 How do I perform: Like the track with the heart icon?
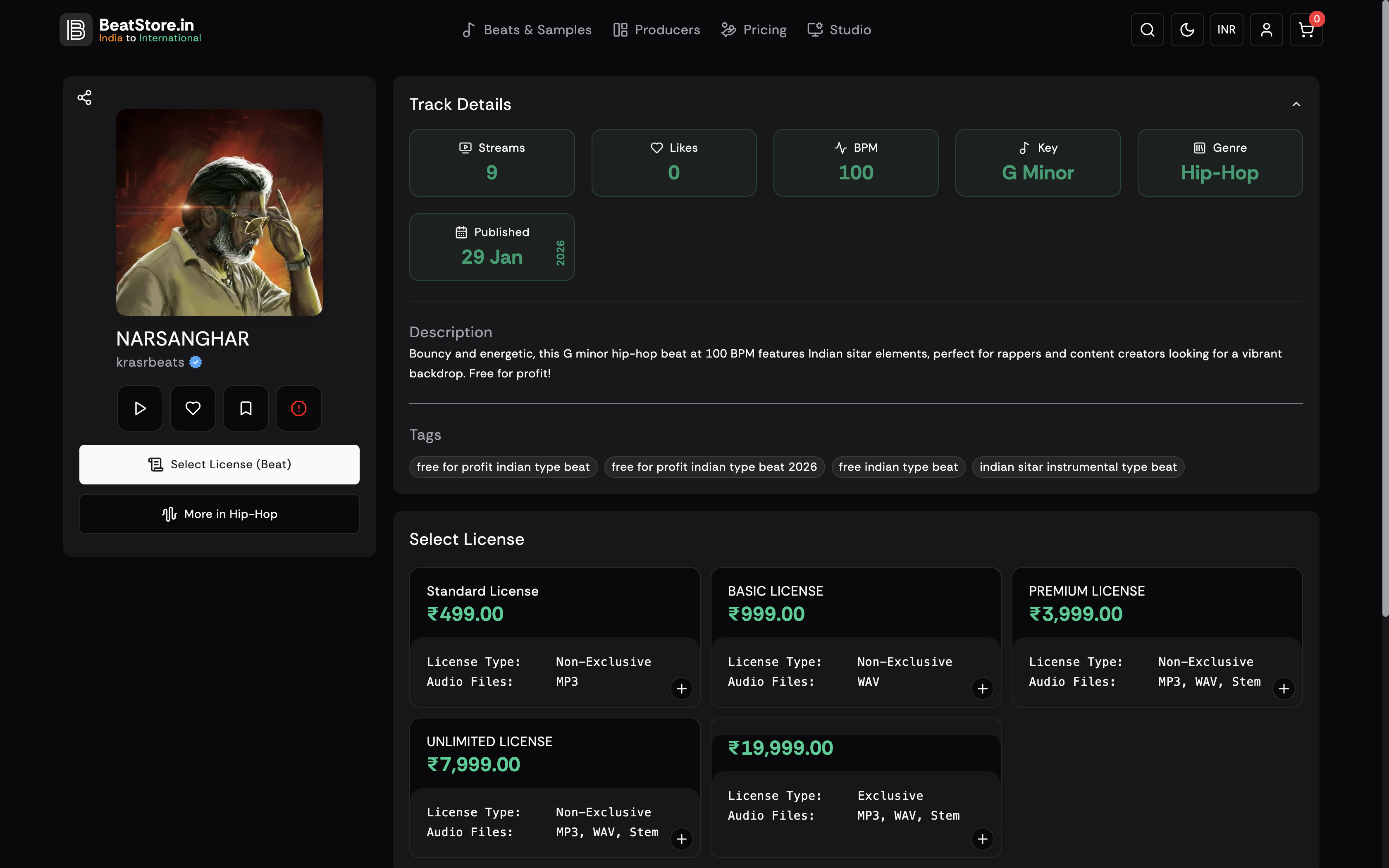pos(193,408)
